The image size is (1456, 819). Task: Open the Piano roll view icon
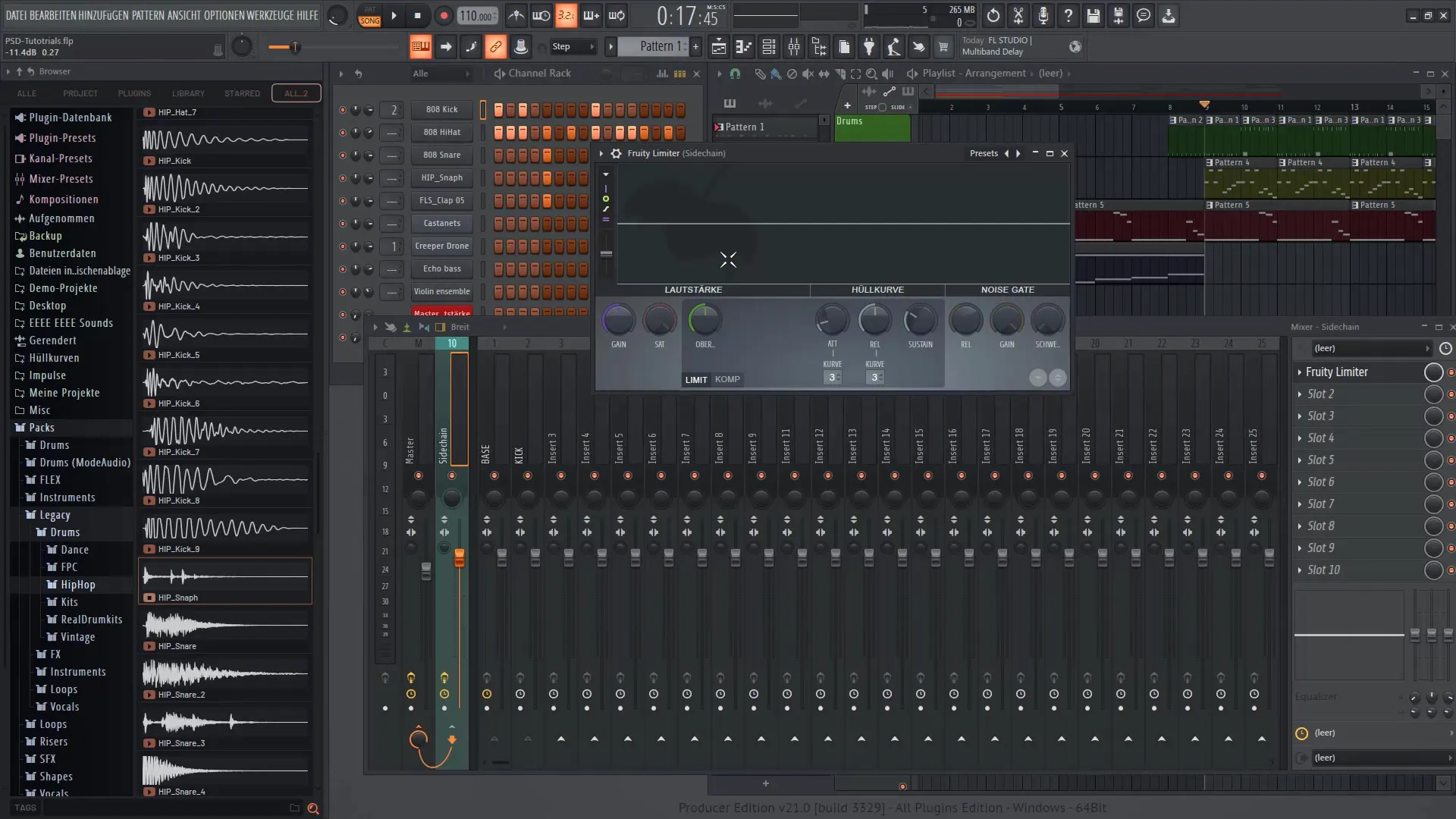(744, 47)
